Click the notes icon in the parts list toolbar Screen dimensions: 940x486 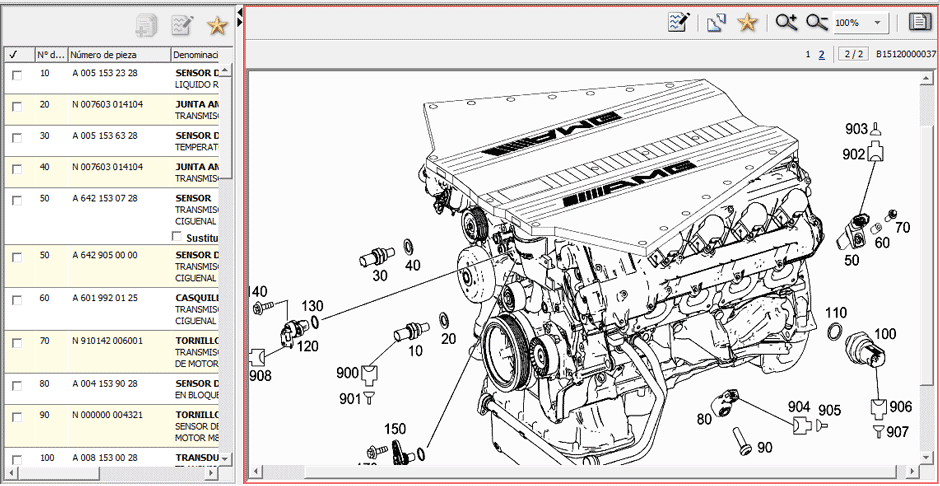pos(182,25)
